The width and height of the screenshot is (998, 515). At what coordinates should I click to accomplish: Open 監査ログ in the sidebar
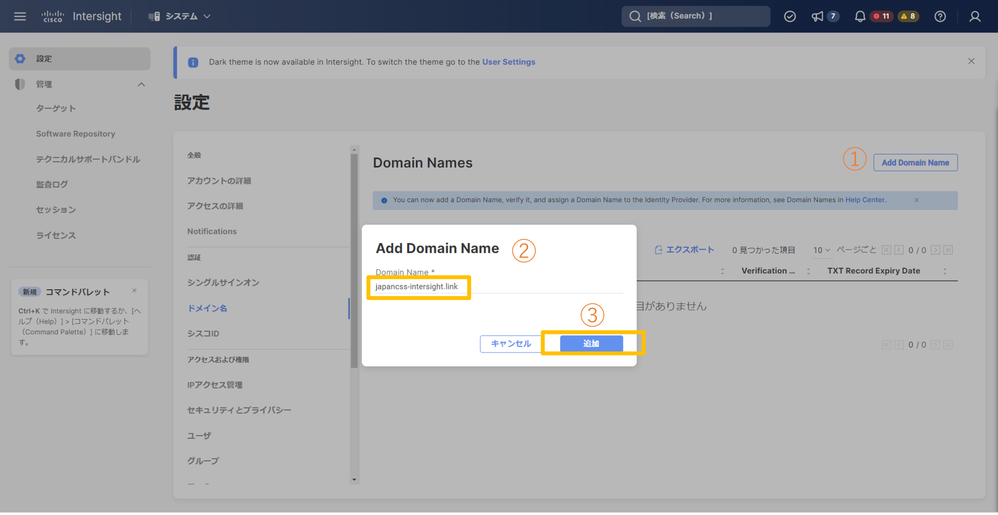(52, 184)
